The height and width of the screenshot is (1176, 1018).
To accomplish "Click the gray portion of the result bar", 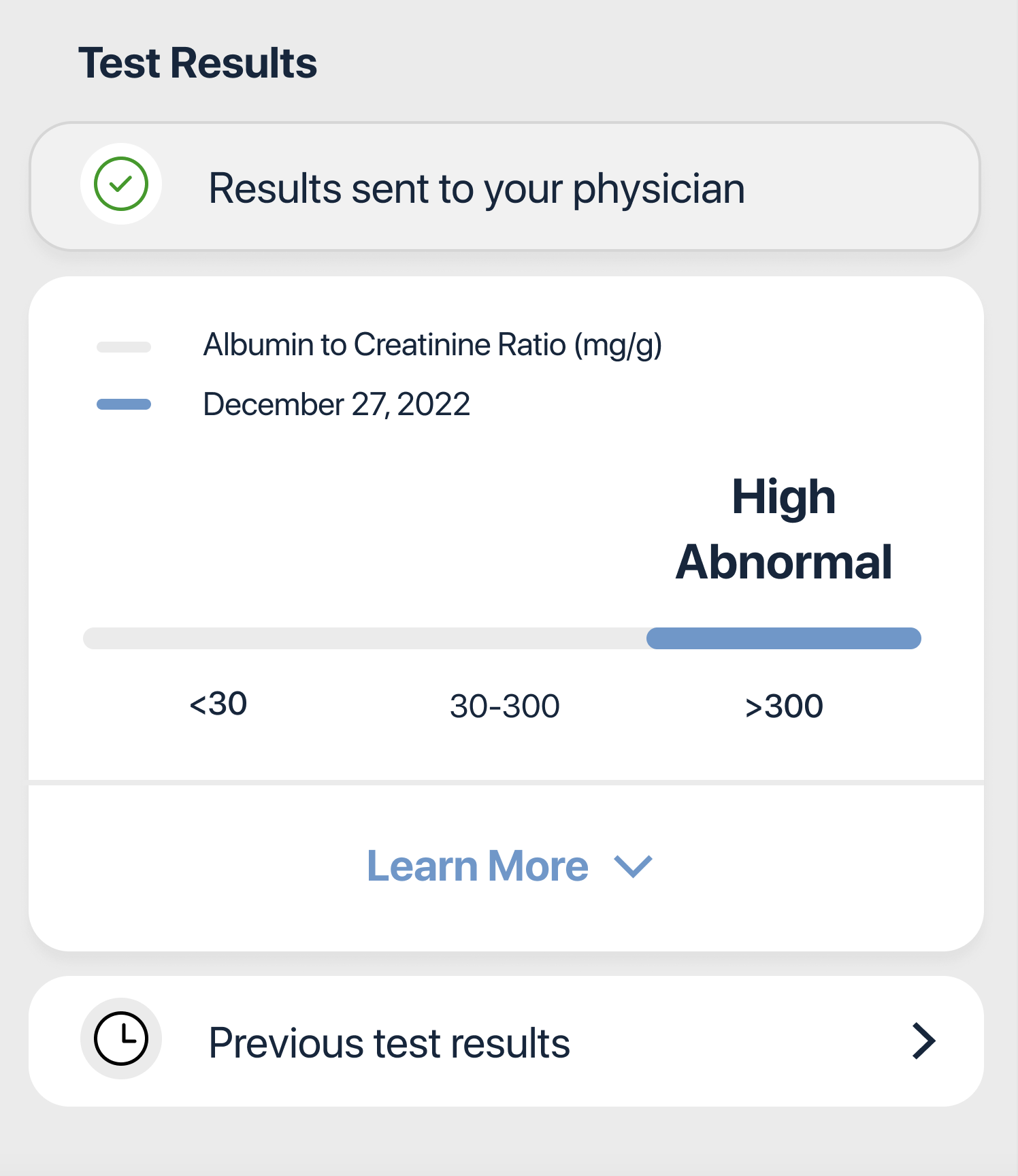I will tap(365, 638).
